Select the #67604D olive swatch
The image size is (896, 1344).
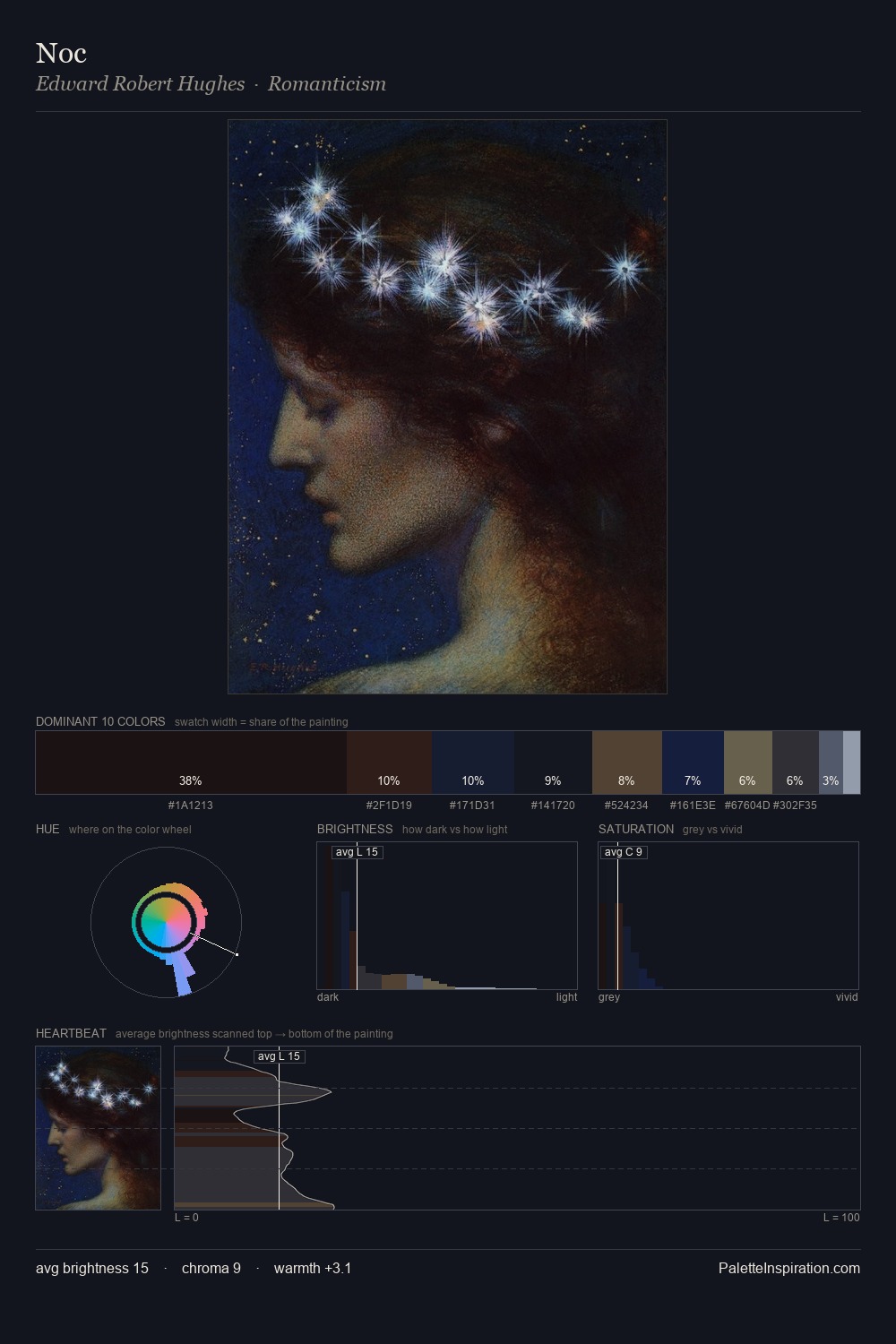[x=748, y=762]
